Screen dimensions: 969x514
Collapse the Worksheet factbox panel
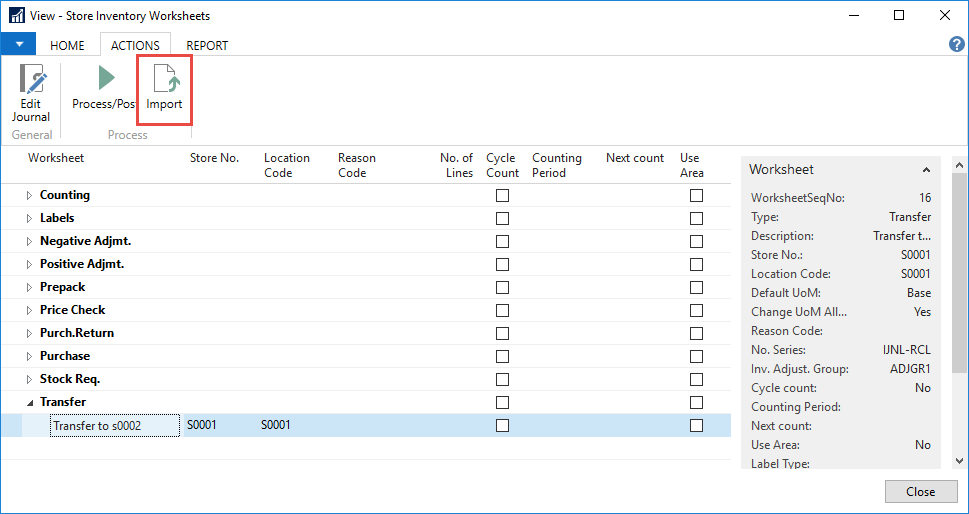click(926, 170)
